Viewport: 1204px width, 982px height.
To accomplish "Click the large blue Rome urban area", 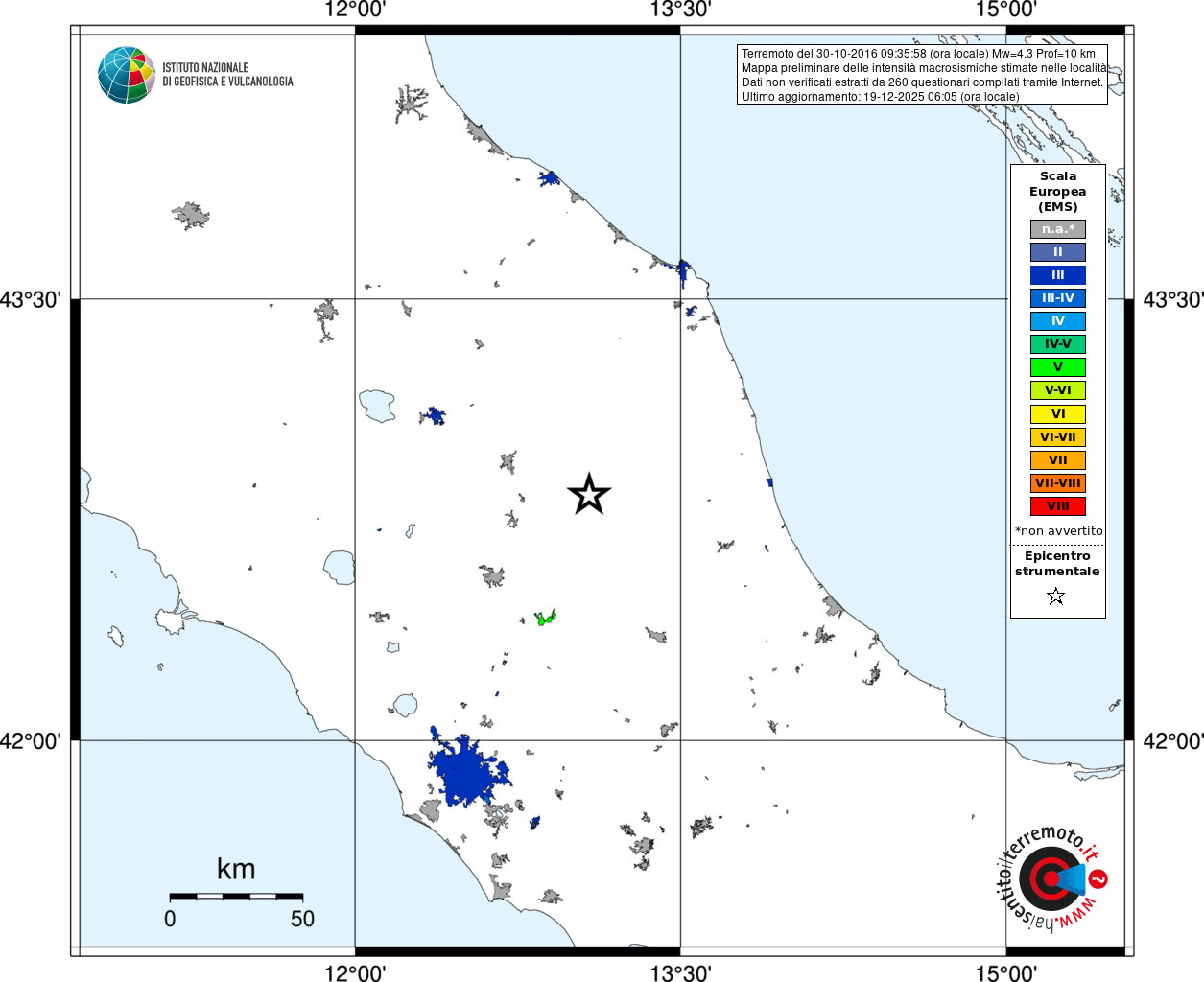I will 467,770.
